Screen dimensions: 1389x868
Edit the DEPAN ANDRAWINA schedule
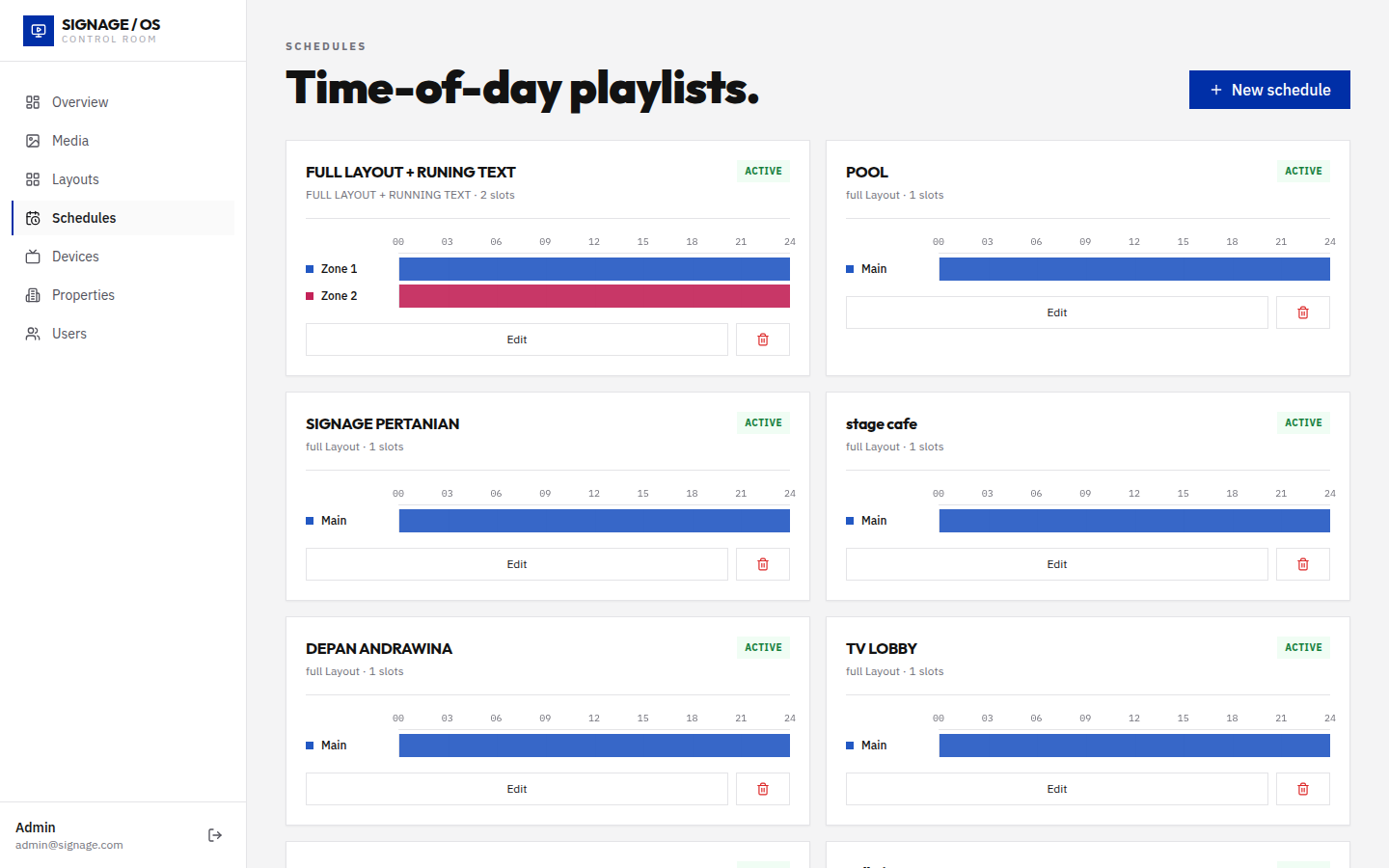[x=517, y=789]
